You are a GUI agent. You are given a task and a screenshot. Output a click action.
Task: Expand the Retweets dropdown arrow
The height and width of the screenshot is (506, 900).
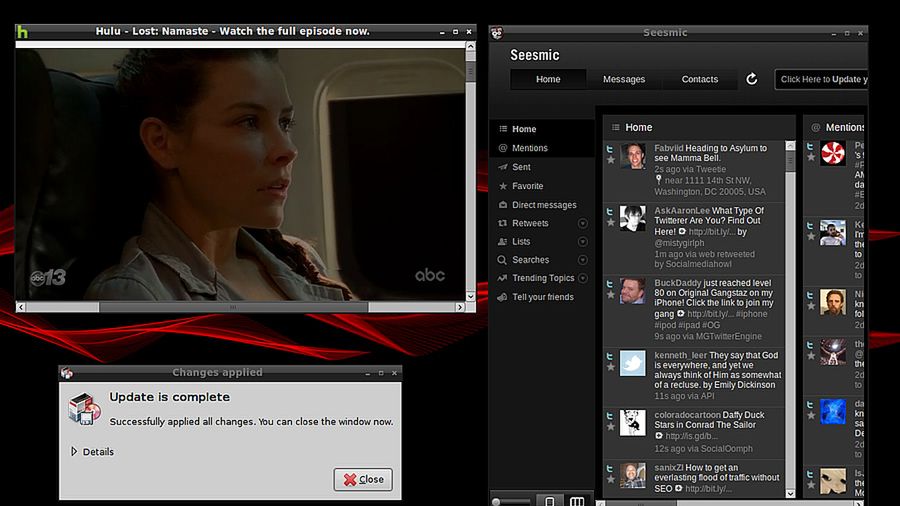[x=583, y=223]
